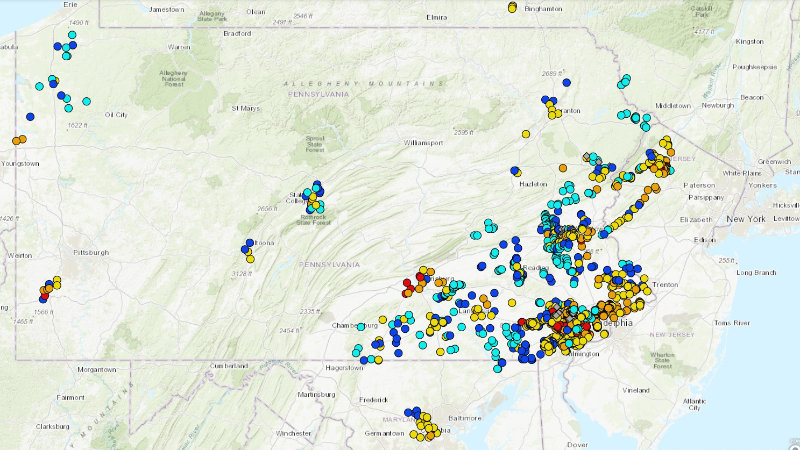Image resolution: width=800 pixels, height=450 pixels.
Task: Select the Dover label
Action: (x=578, y=445)
